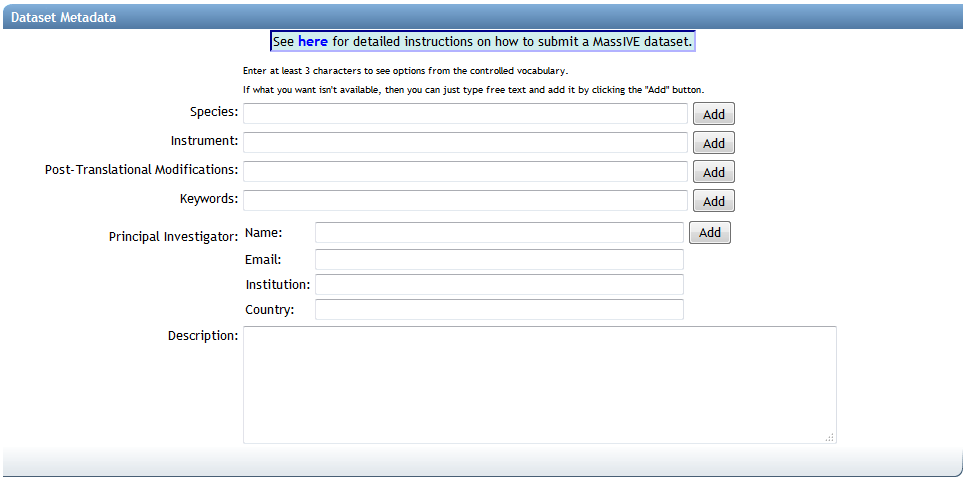Image resolution: width=966 pixels, height=480 pixels.
Task: Click the Dataset Metadata panel header
Action: [x=63, y=17]
